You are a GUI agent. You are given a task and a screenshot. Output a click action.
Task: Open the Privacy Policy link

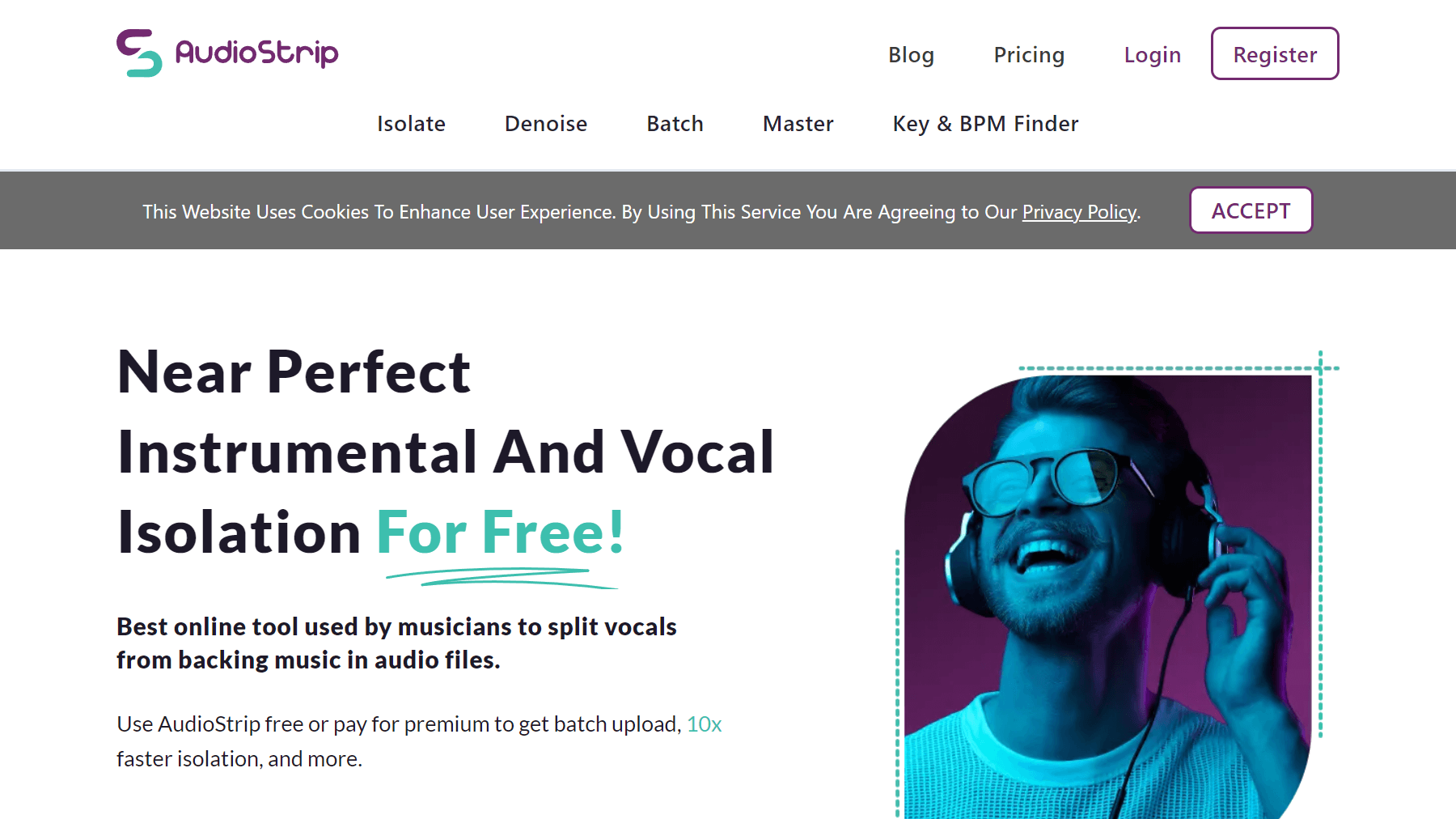coord(1079,212)
